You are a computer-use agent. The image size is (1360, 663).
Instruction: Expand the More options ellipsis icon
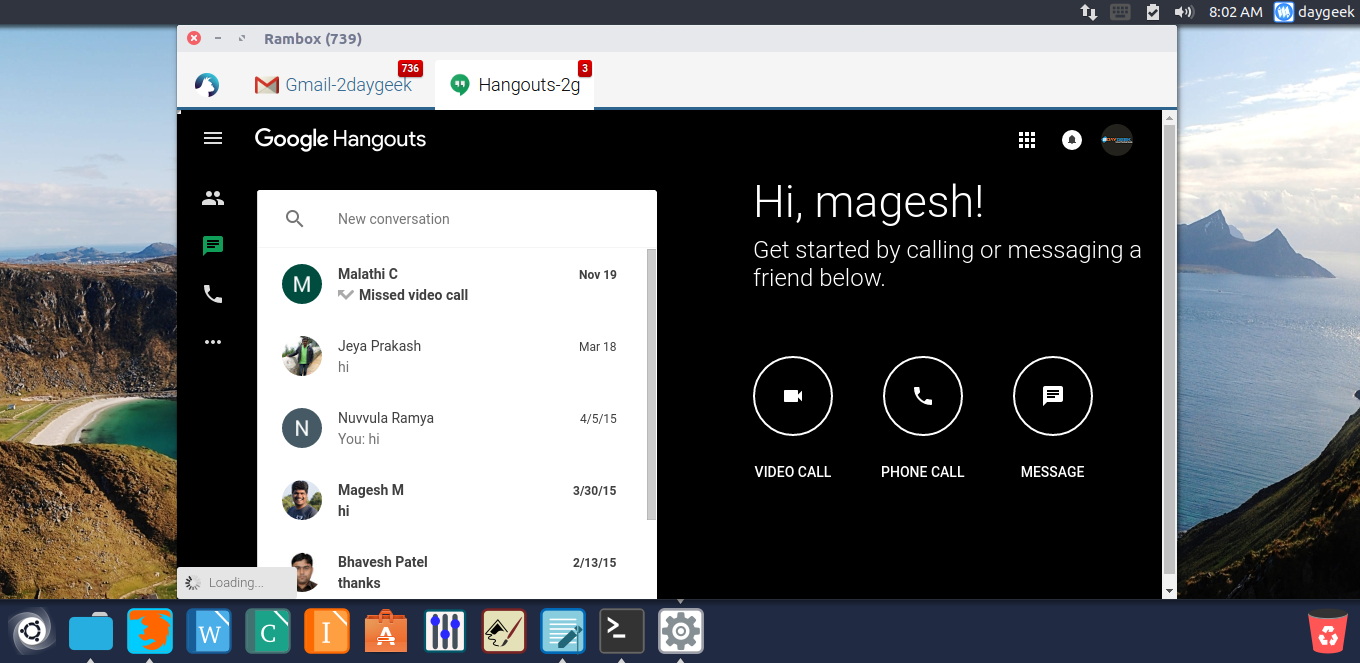pos(213,342)
